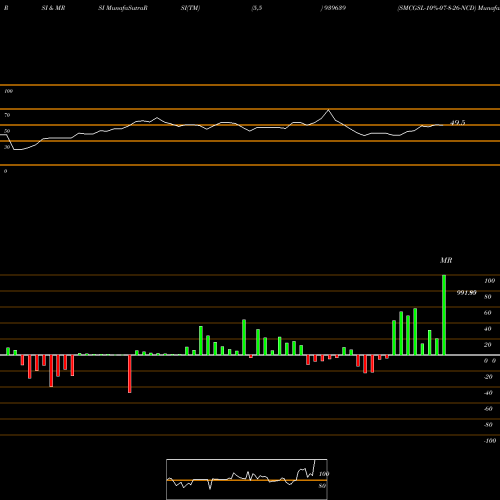
Task: Click the 991.99 value label
Action: (466, 293)
